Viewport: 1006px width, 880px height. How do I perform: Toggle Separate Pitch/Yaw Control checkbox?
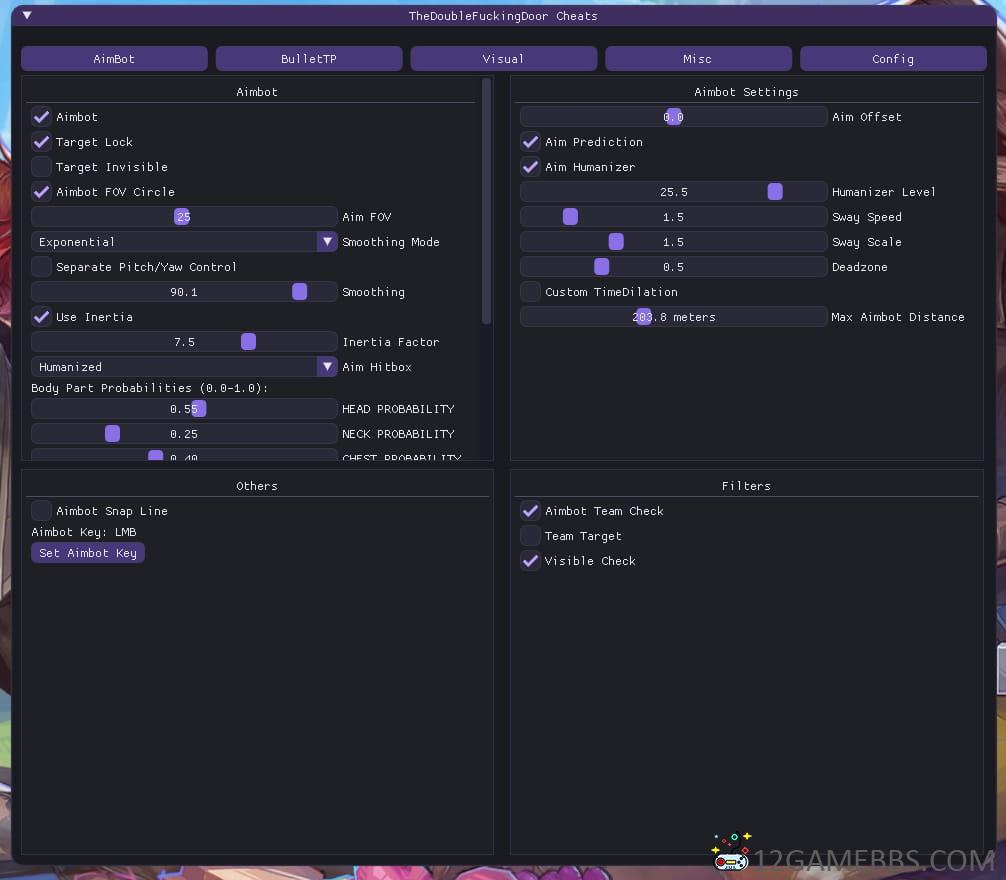(x=42, y=267)
